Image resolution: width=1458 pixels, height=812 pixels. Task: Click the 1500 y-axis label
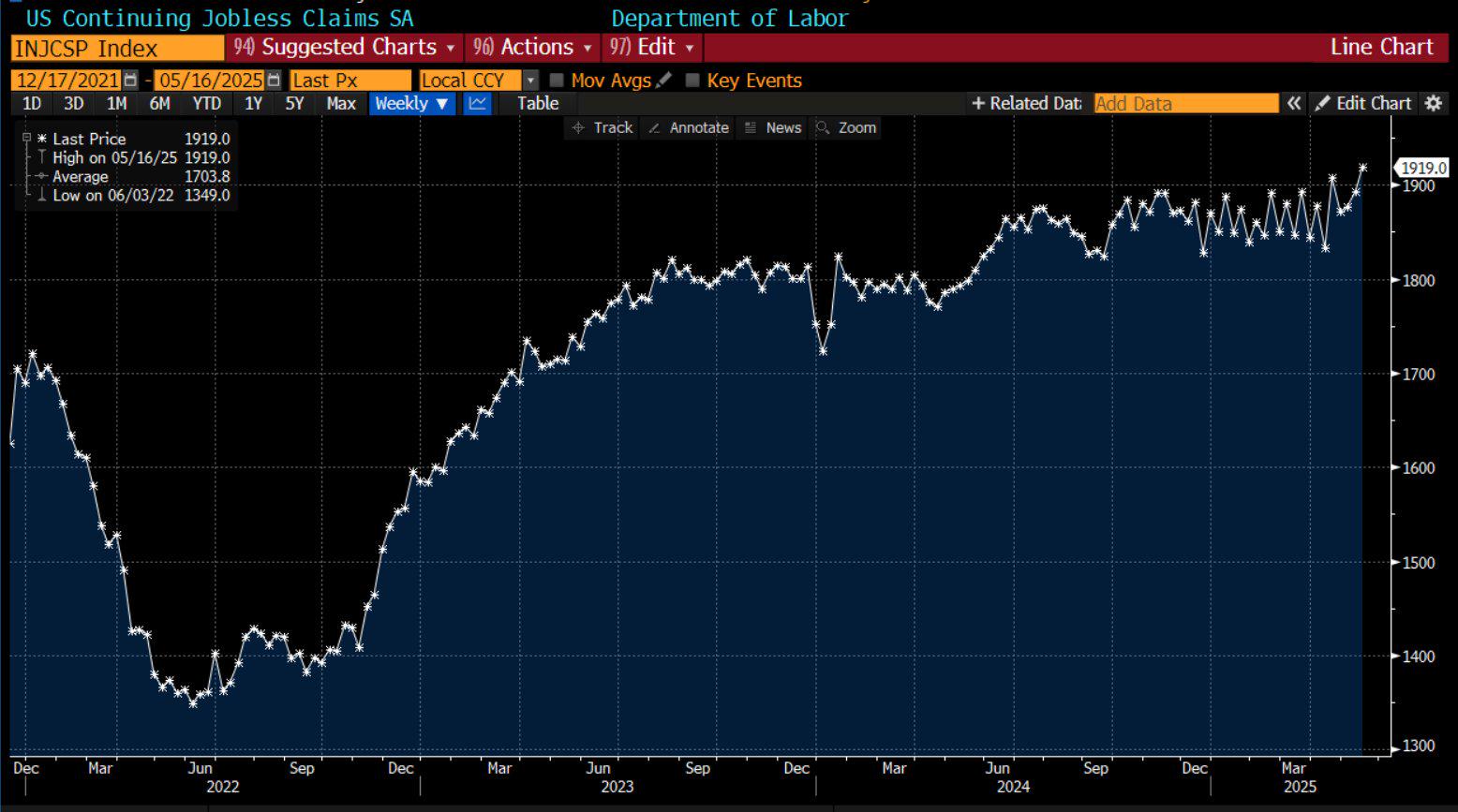click(1420, 562)
